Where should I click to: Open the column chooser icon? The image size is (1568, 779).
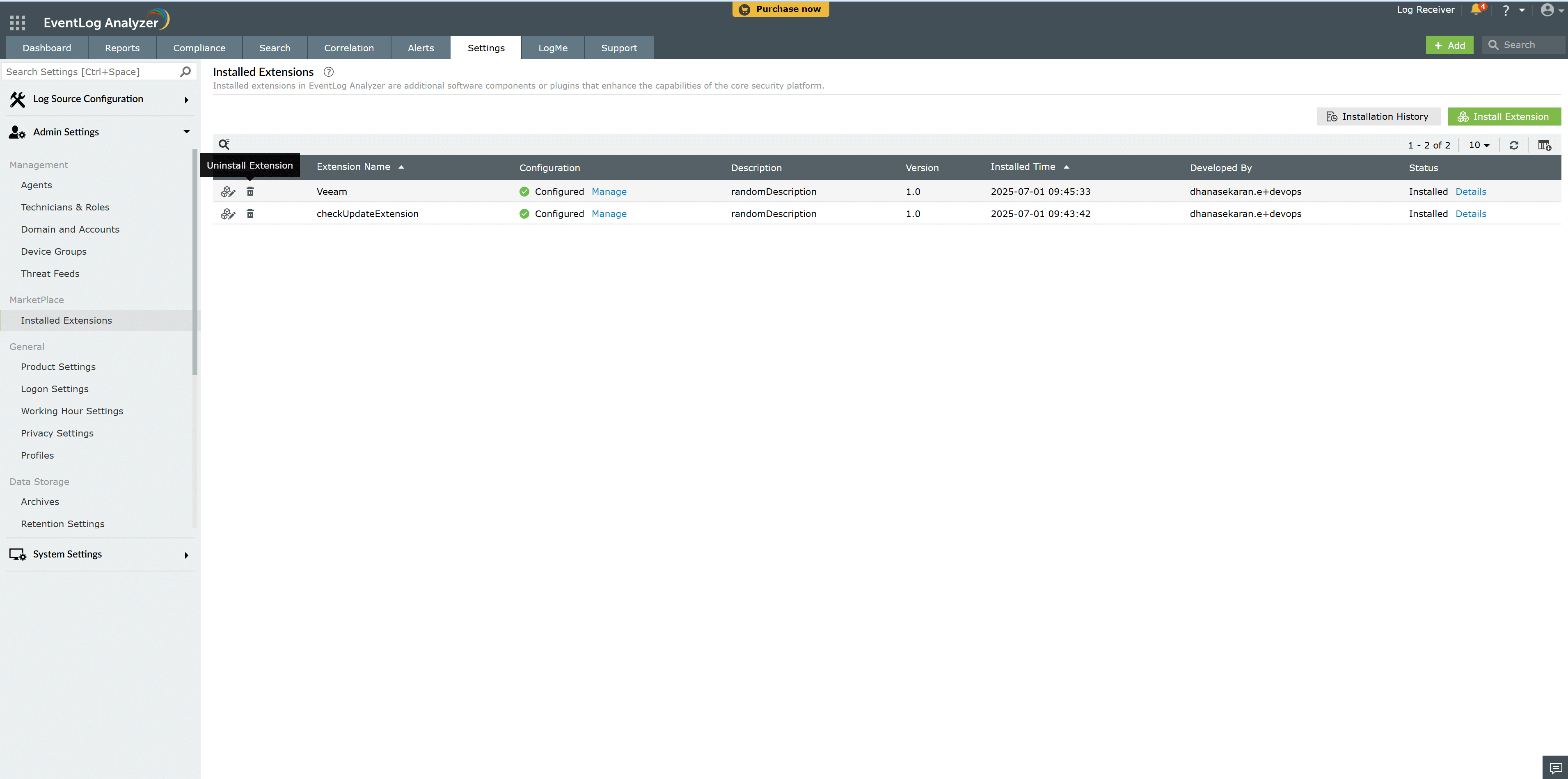coord(1544,145)
